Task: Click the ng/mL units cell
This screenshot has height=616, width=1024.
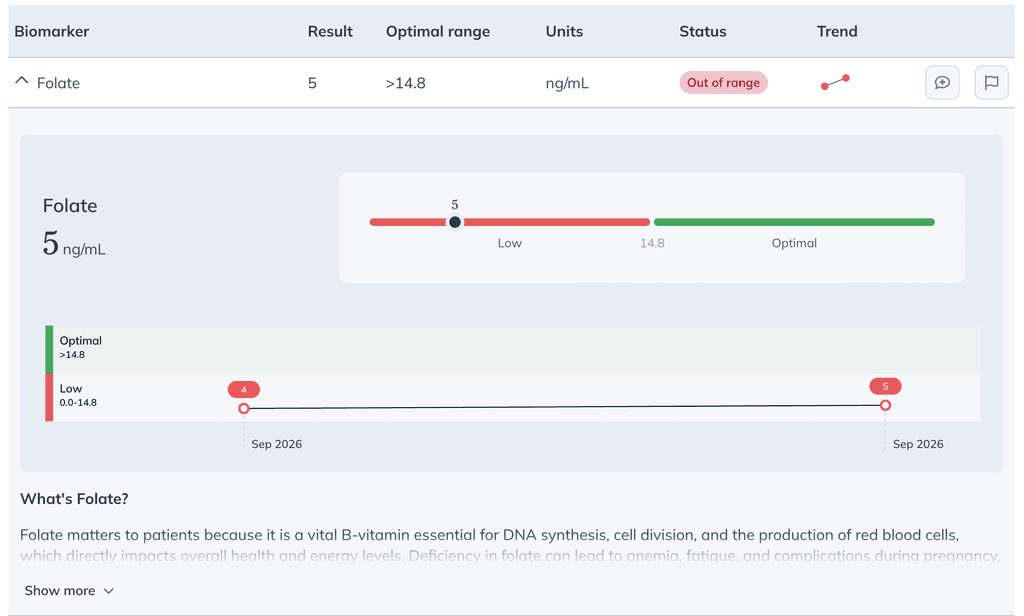Action: point(567,83)
